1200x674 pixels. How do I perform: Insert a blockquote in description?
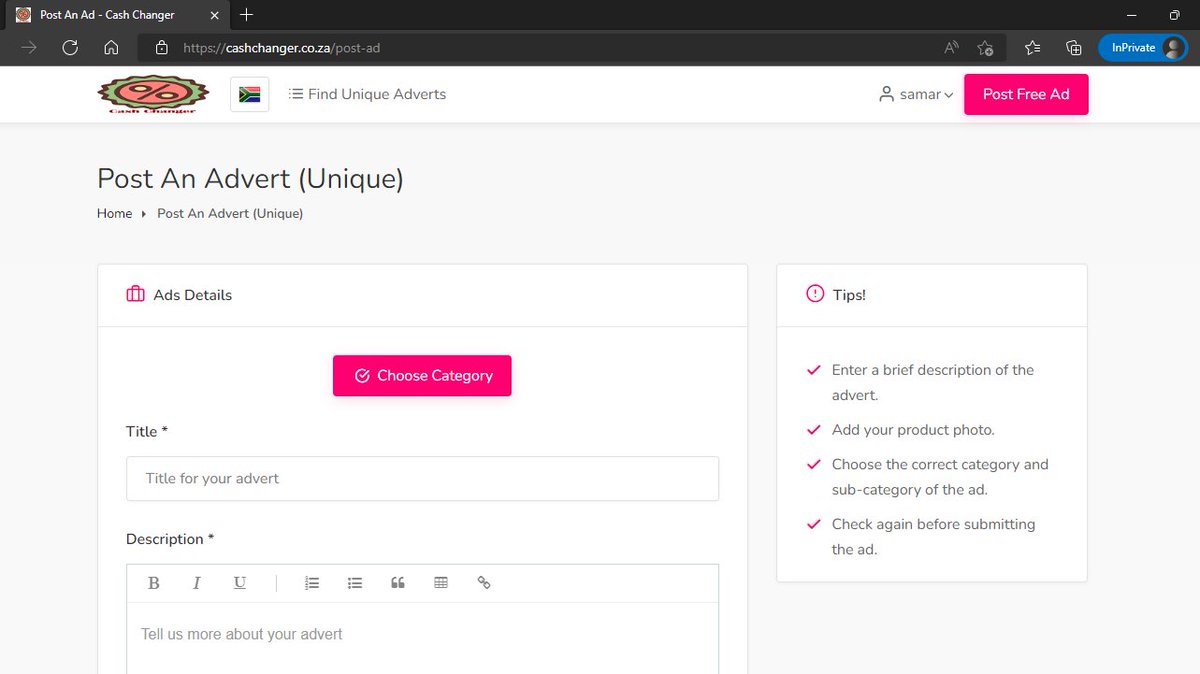coord(398,583)
